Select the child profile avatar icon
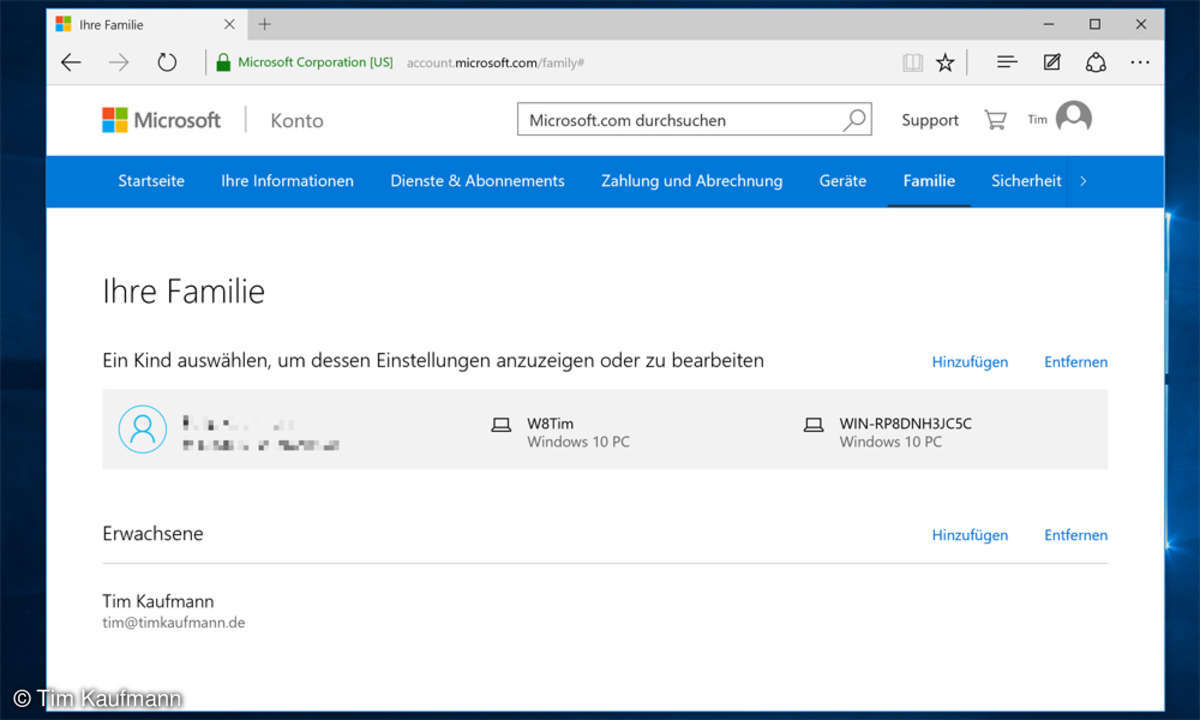This screenshot has width=1200, height=720. pyautogui.click(x=143, y=429)
